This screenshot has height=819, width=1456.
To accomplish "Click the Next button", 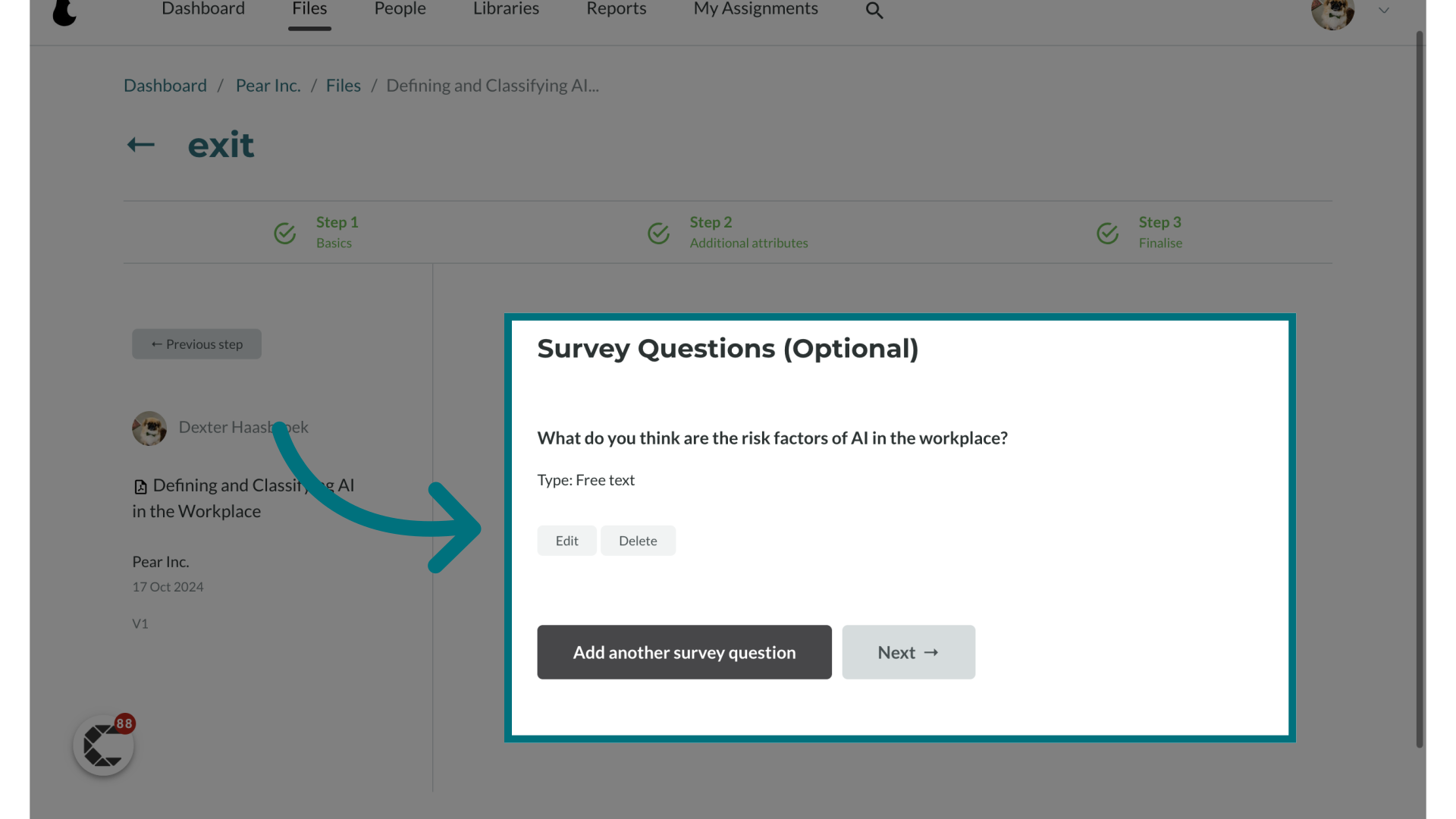I will (x=908, y=652).
